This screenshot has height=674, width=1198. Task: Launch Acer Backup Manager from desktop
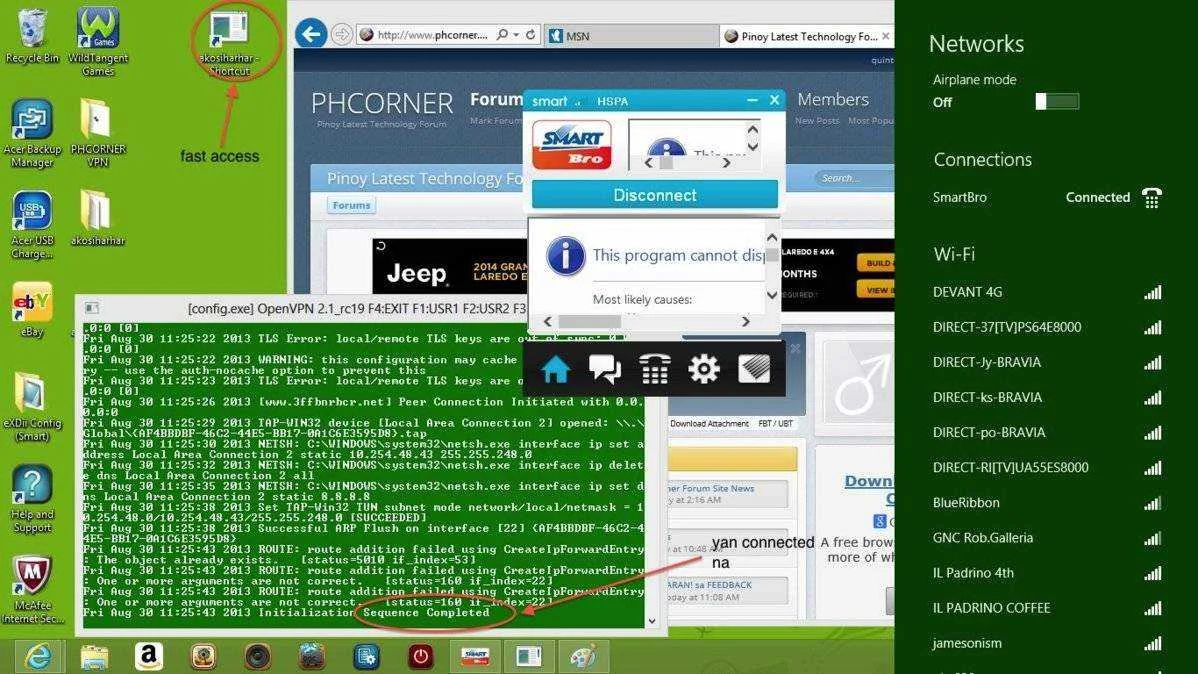pos(32,134)
